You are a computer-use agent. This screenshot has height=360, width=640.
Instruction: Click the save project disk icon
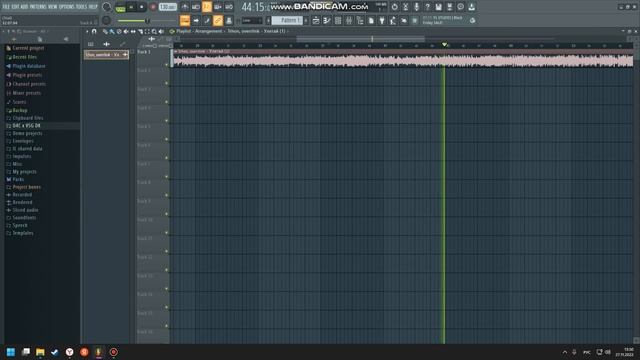(438, 7)
